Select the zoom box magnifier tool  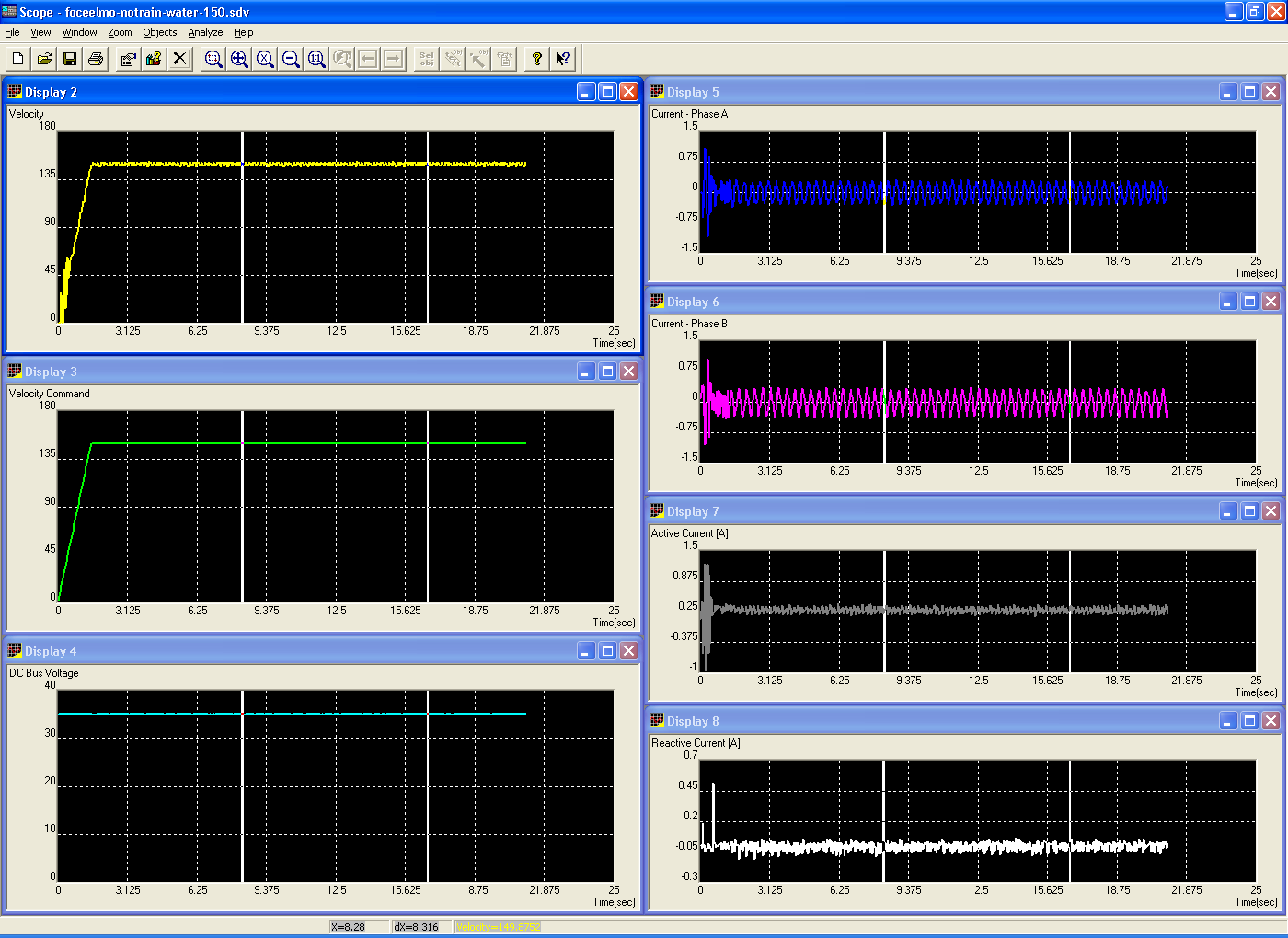tap(213, 59)
